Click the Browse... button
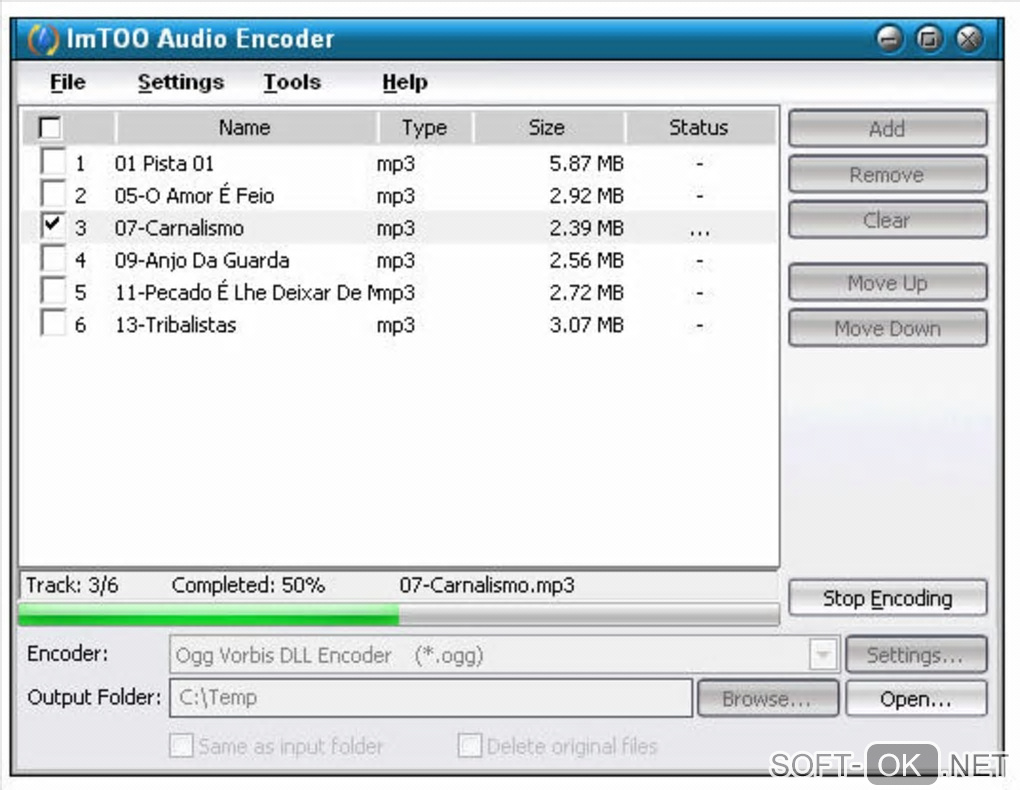 coord(768,699)
